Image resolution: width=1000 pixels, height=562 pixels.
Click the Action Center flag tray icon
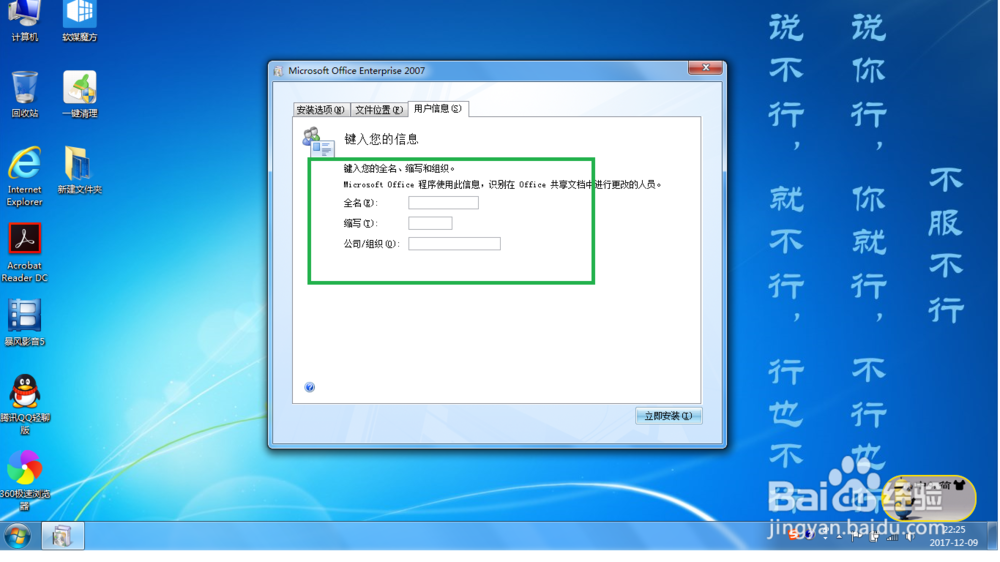click(855, 536)
